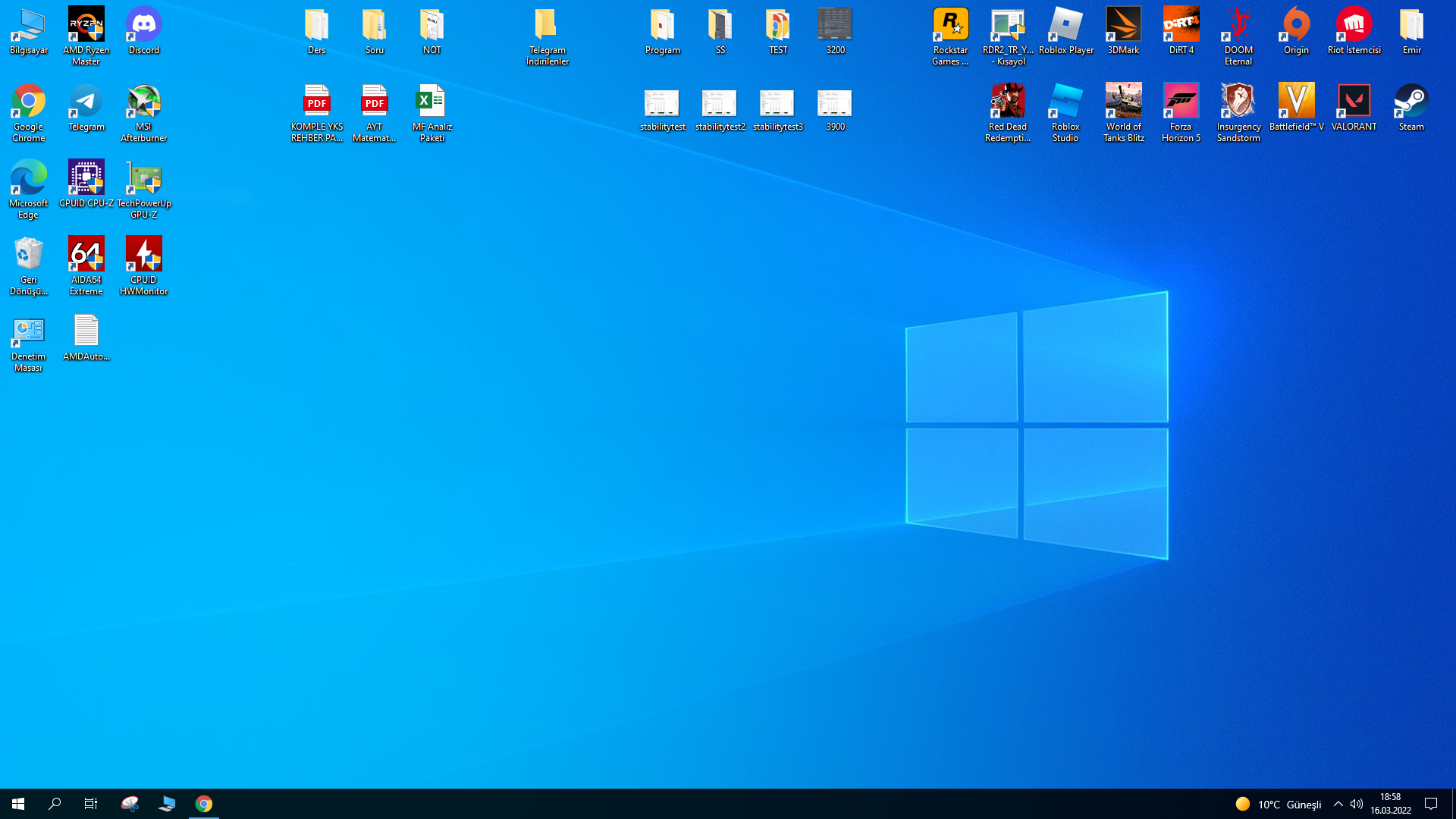Select the NOT folder
Viewport: 1456px width, 819px height.
point(432,32)
